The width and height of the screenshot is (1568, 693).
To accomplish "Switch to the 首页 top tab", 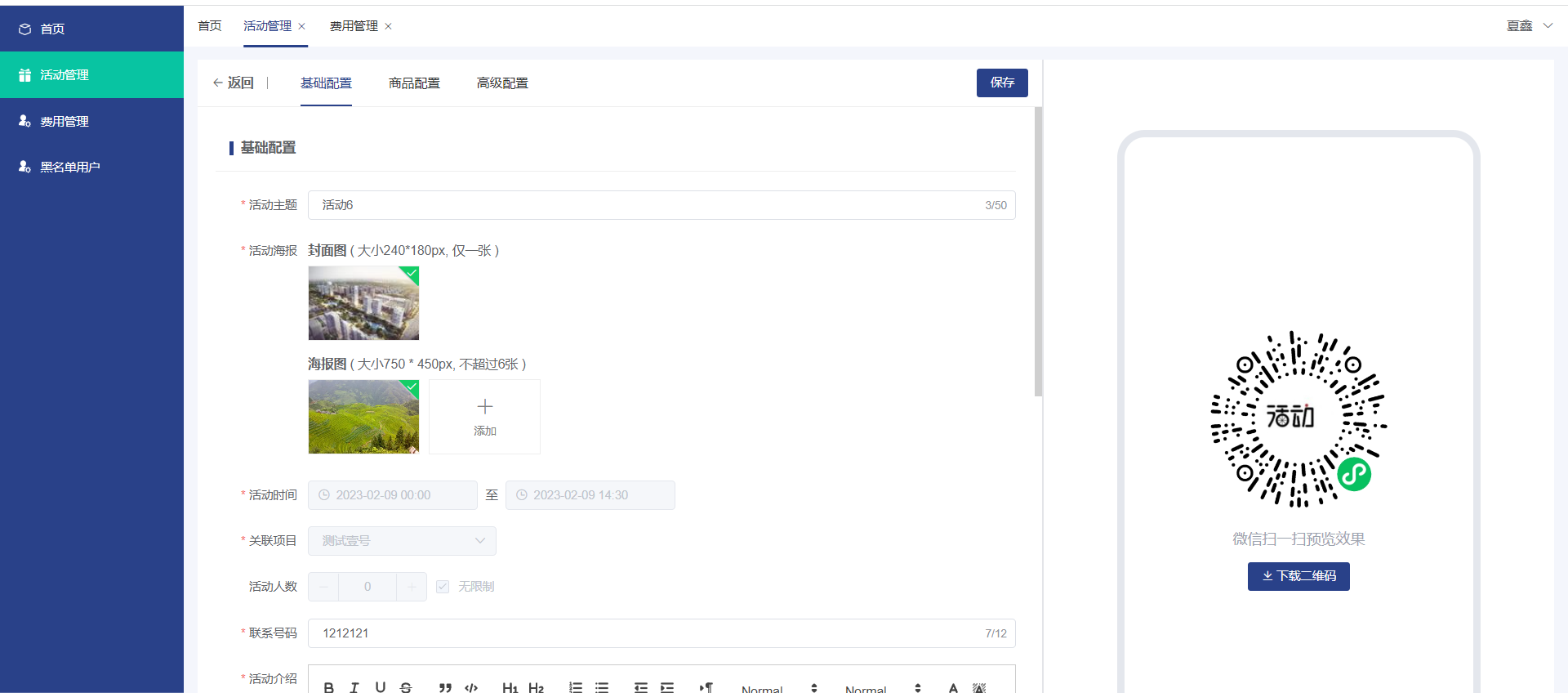I will point(210,26).
